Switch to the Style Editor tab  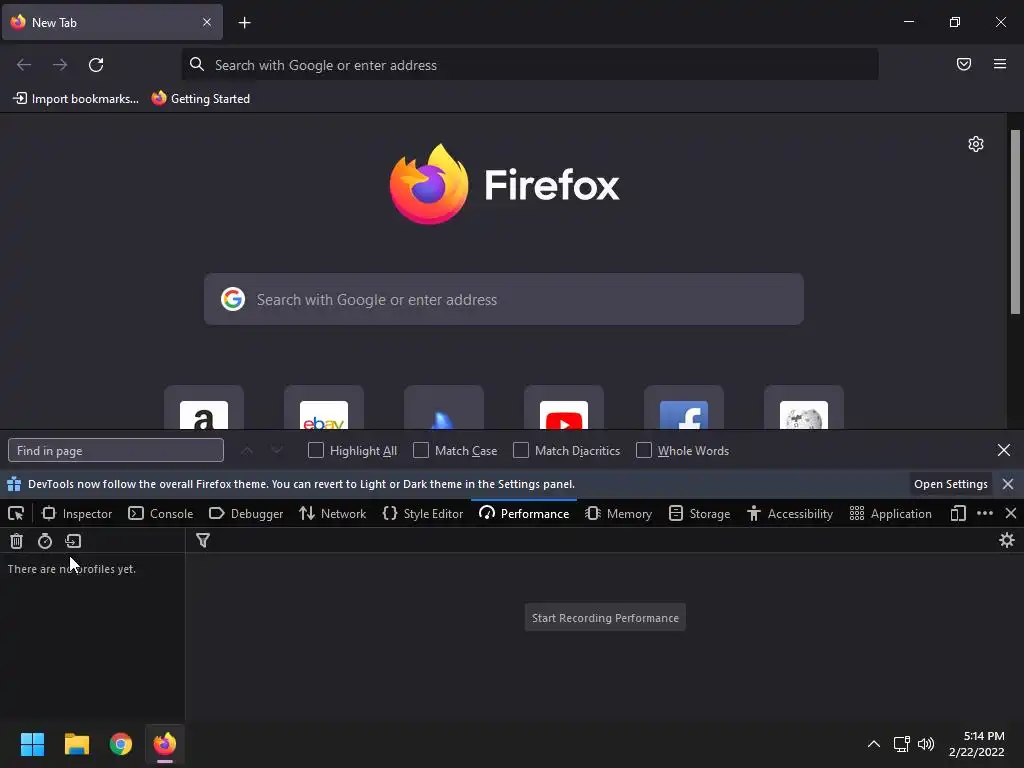pyautogui.click(x=423, y=514)
